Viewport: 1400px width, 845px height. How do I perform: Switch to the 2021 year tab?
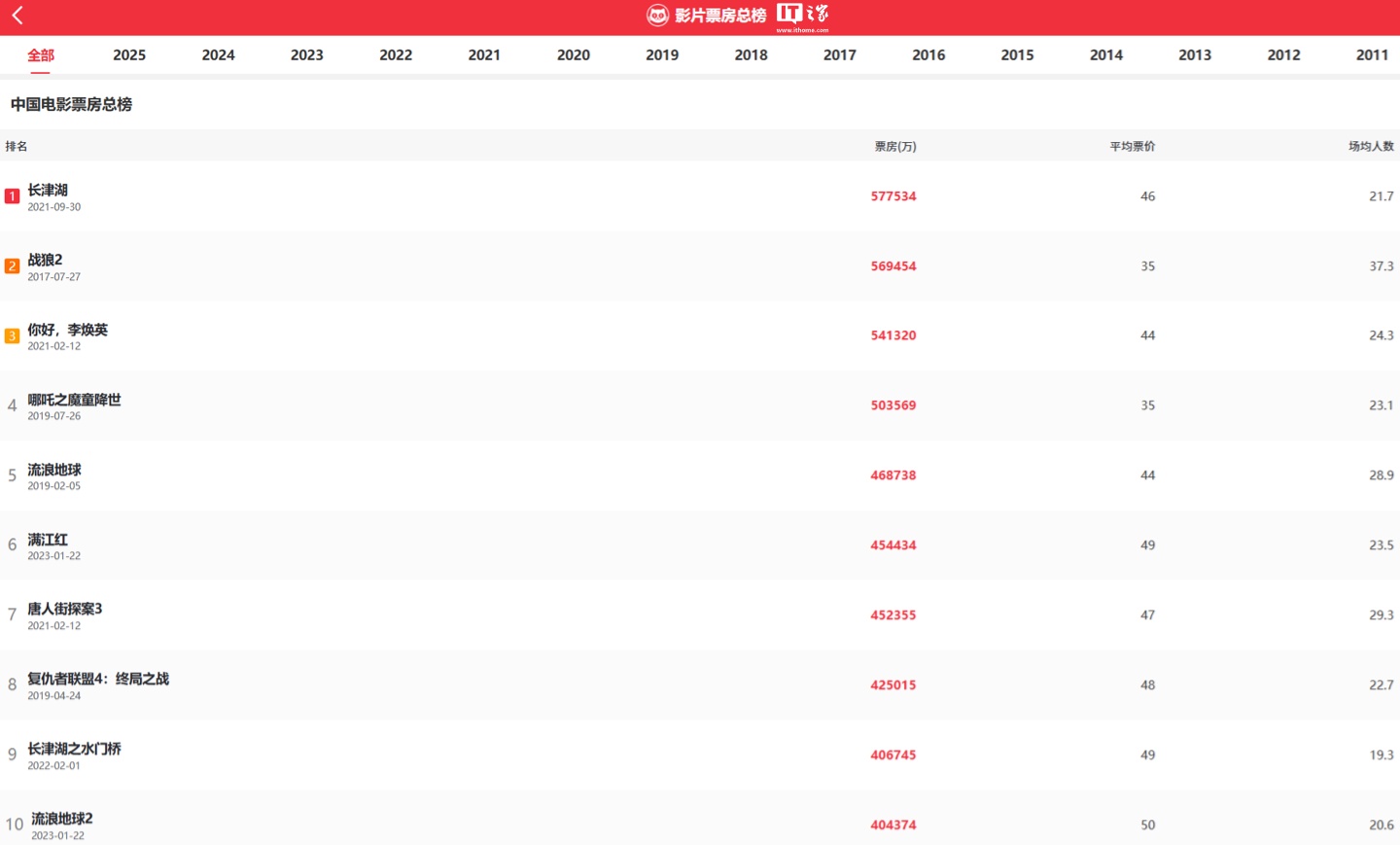pos(484,55)
